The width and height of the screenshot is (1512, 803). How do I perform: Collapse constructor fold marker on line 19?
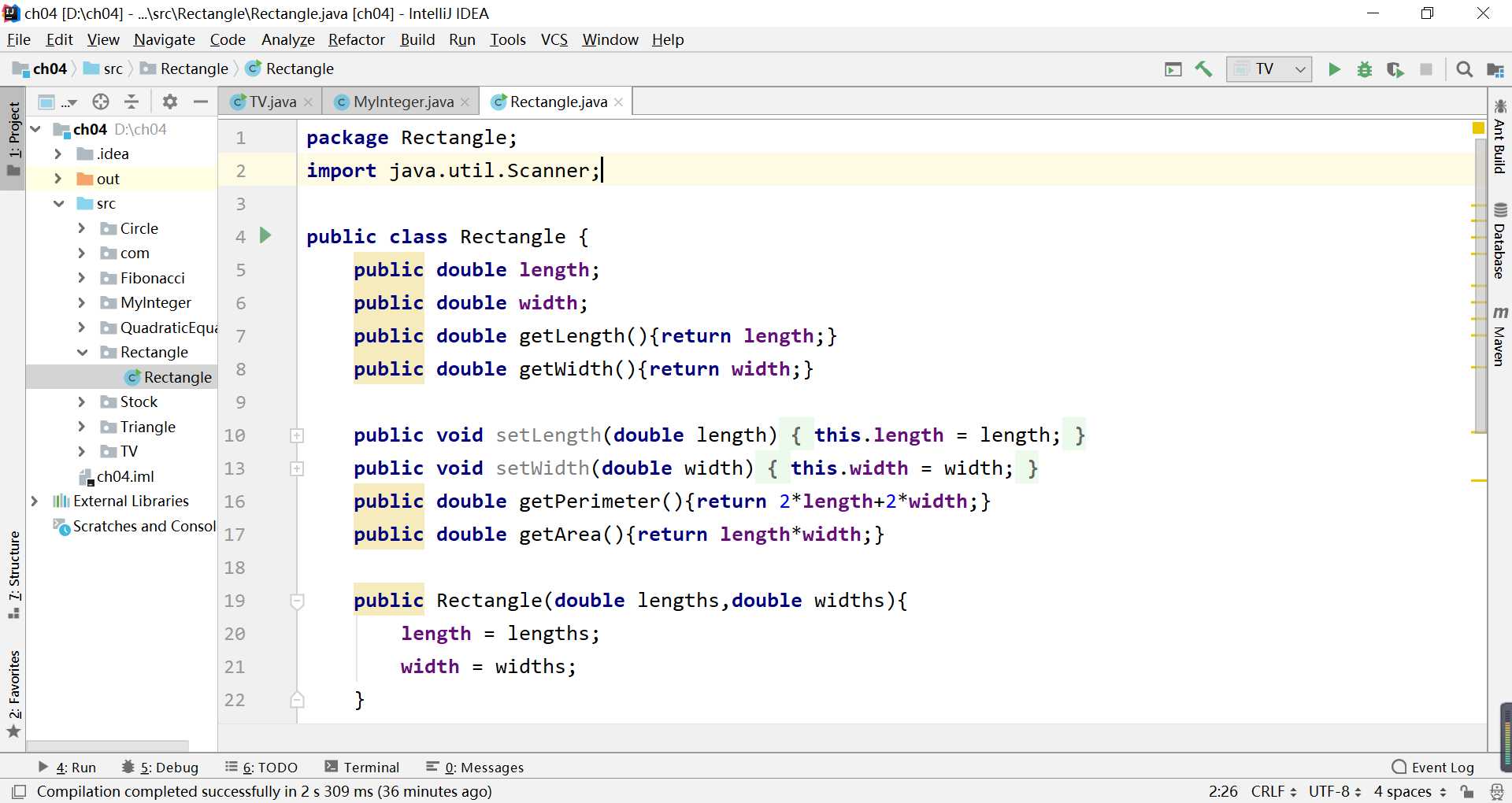[297, 601]
